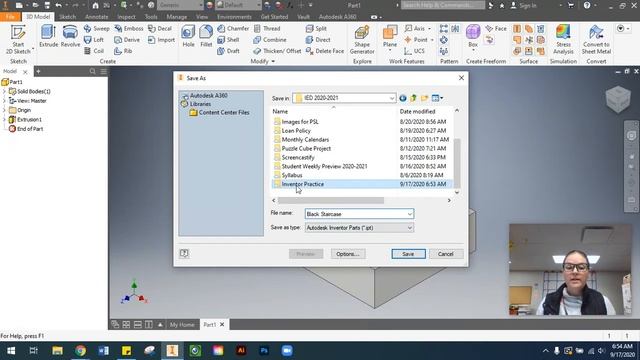Switch to the Manage ribbon tab

click(x=177, y=17)
